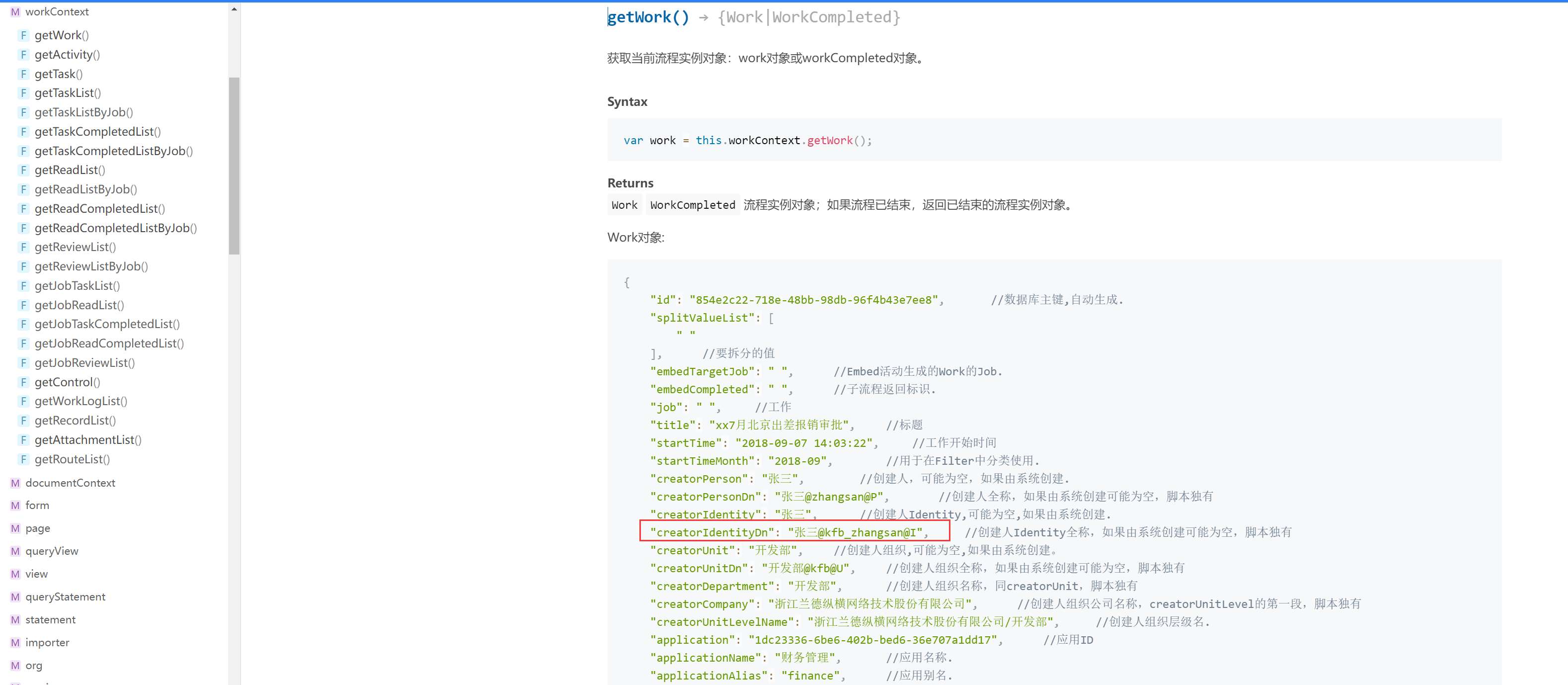
Task: Click the F icon beside getControl()
Action: 24,382
